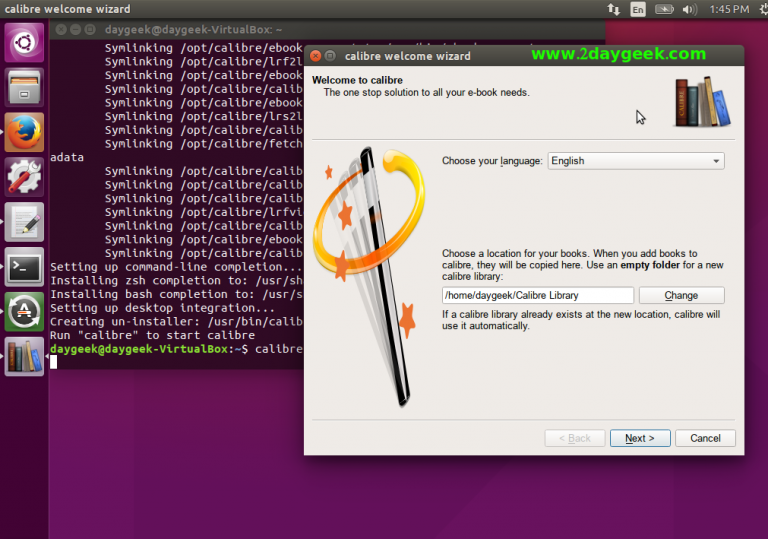Click the calibre bookshelf logo in wizard
Screen dimensions: 768x539
click(x=702, y=102)
